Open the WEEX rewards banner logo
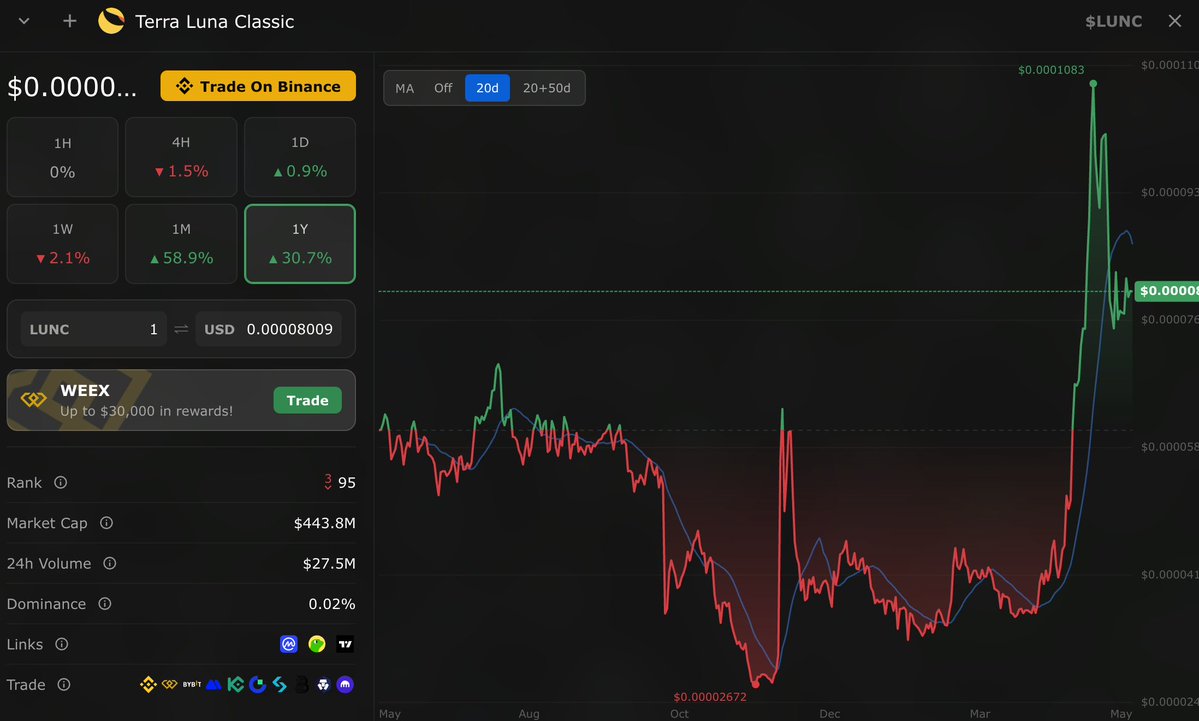This screenshot has width=1199, height=721. click(x=34, y=400)
